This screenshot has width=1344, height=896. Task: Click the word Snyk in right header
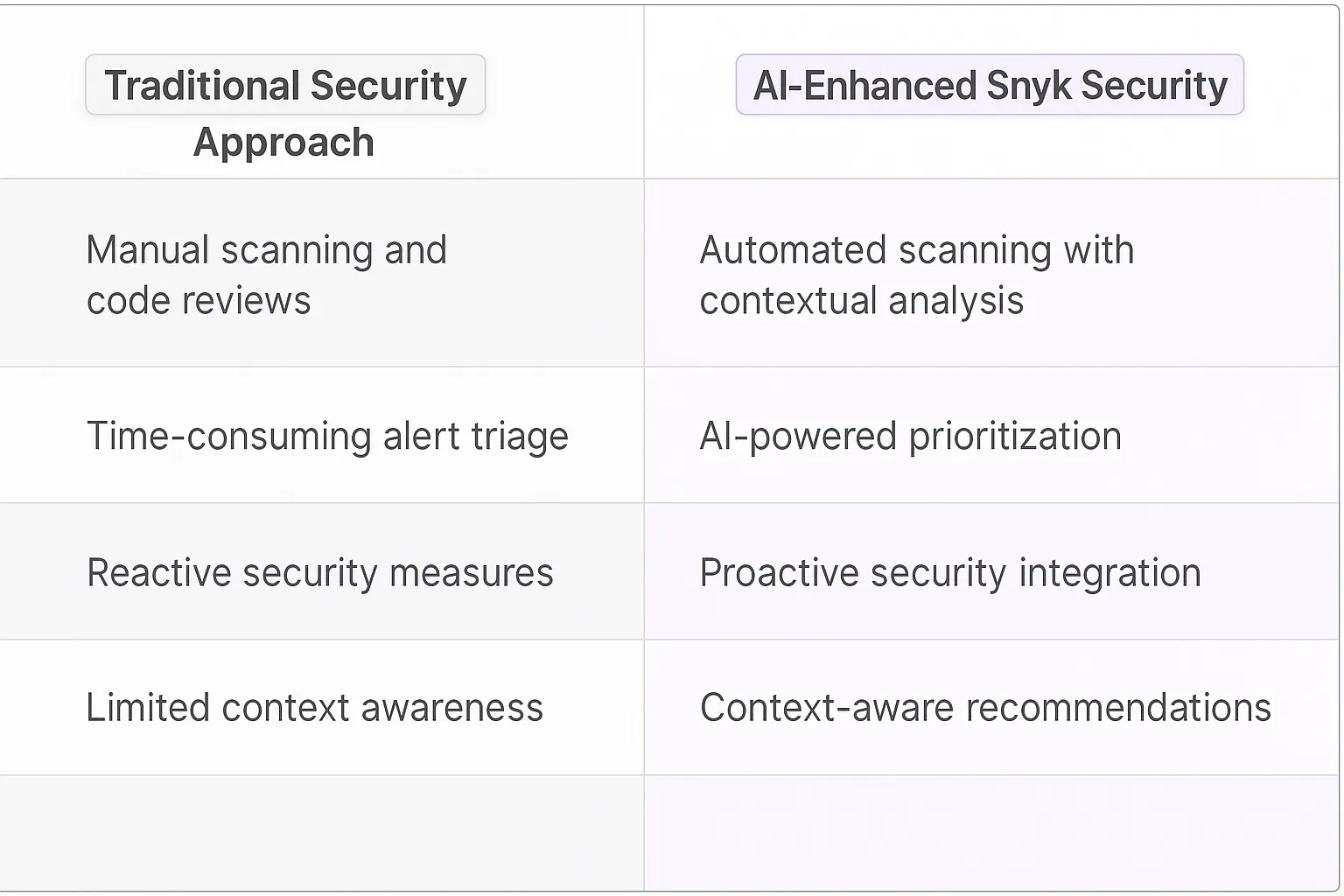(1028, 85)
